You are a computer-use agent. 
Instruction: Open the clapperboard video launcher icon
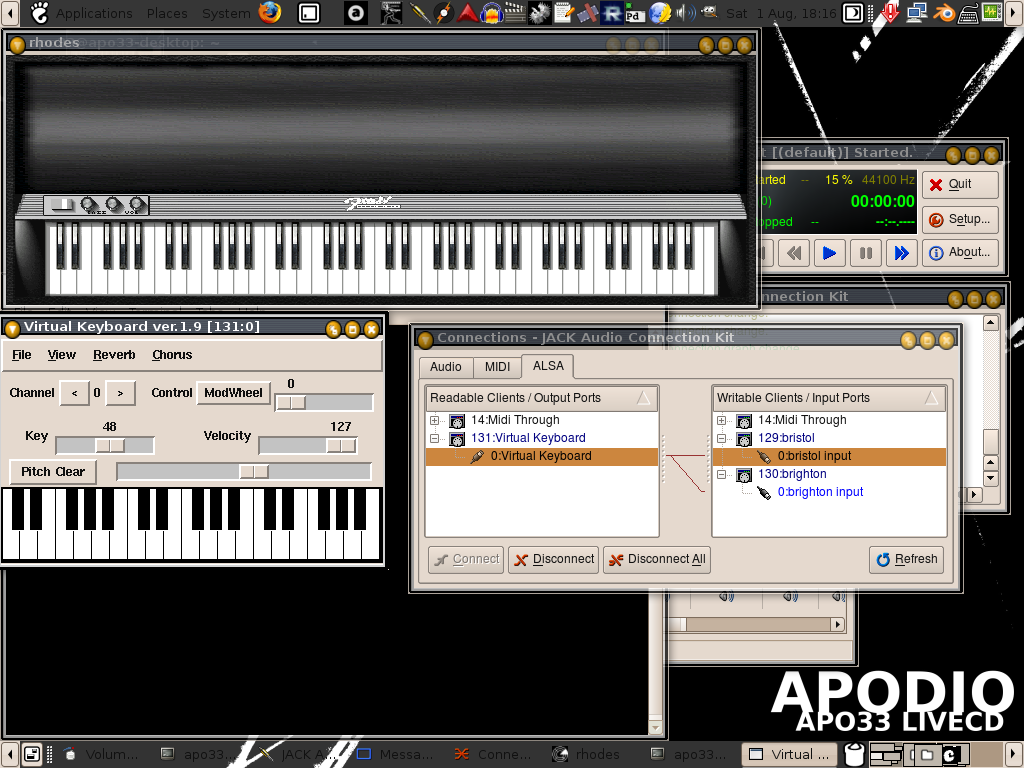(x=515, y=13)
